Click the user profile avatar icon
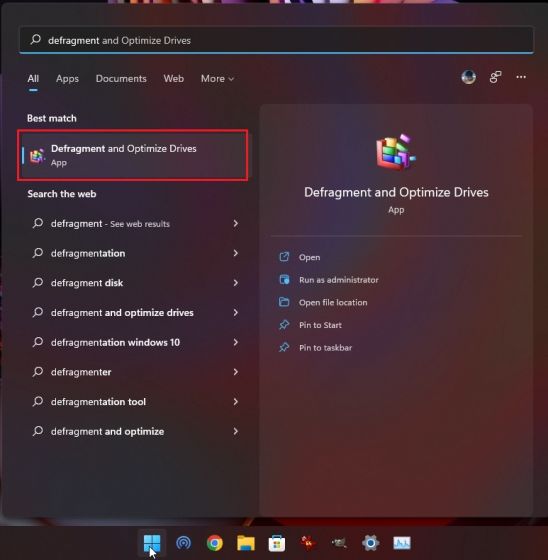 (x=468, y=77)
